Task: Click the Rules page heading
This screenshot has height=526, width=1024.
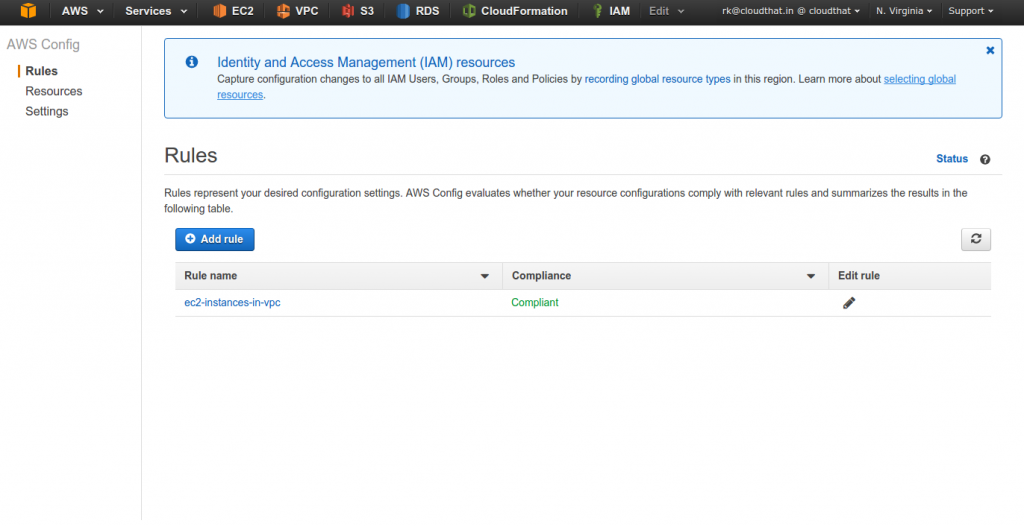Action: (191, 156)
